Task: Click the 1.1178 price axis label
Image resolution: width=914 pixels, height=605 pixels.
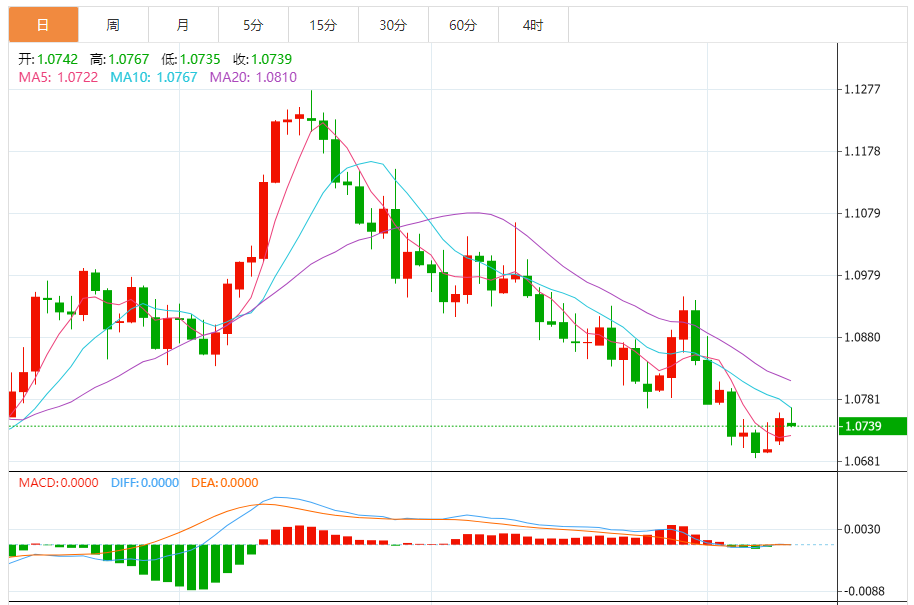Action: pos(862,152)
